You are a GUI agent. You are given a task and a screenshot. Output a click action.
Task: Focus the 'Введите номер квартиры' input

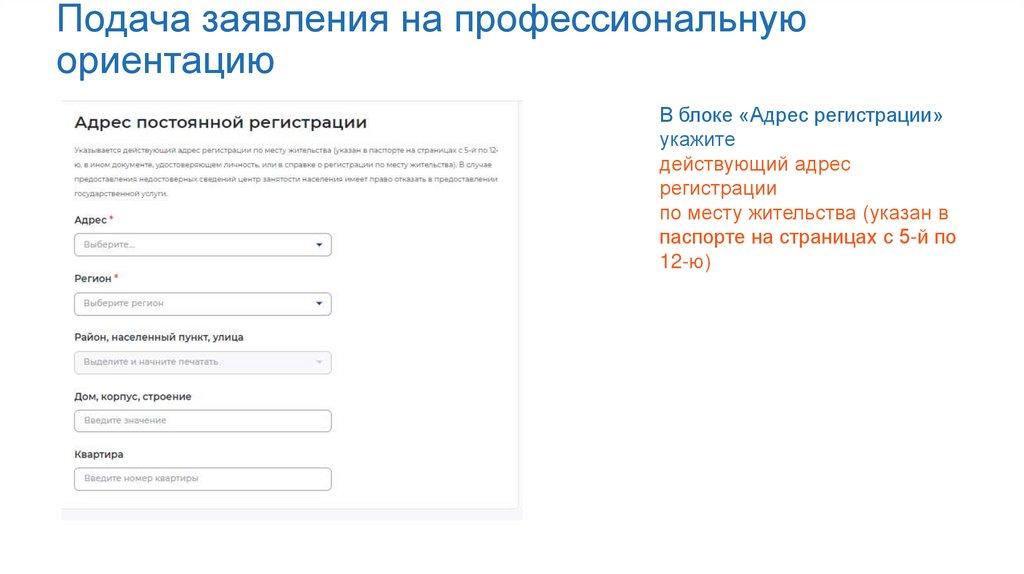point(202,479)
